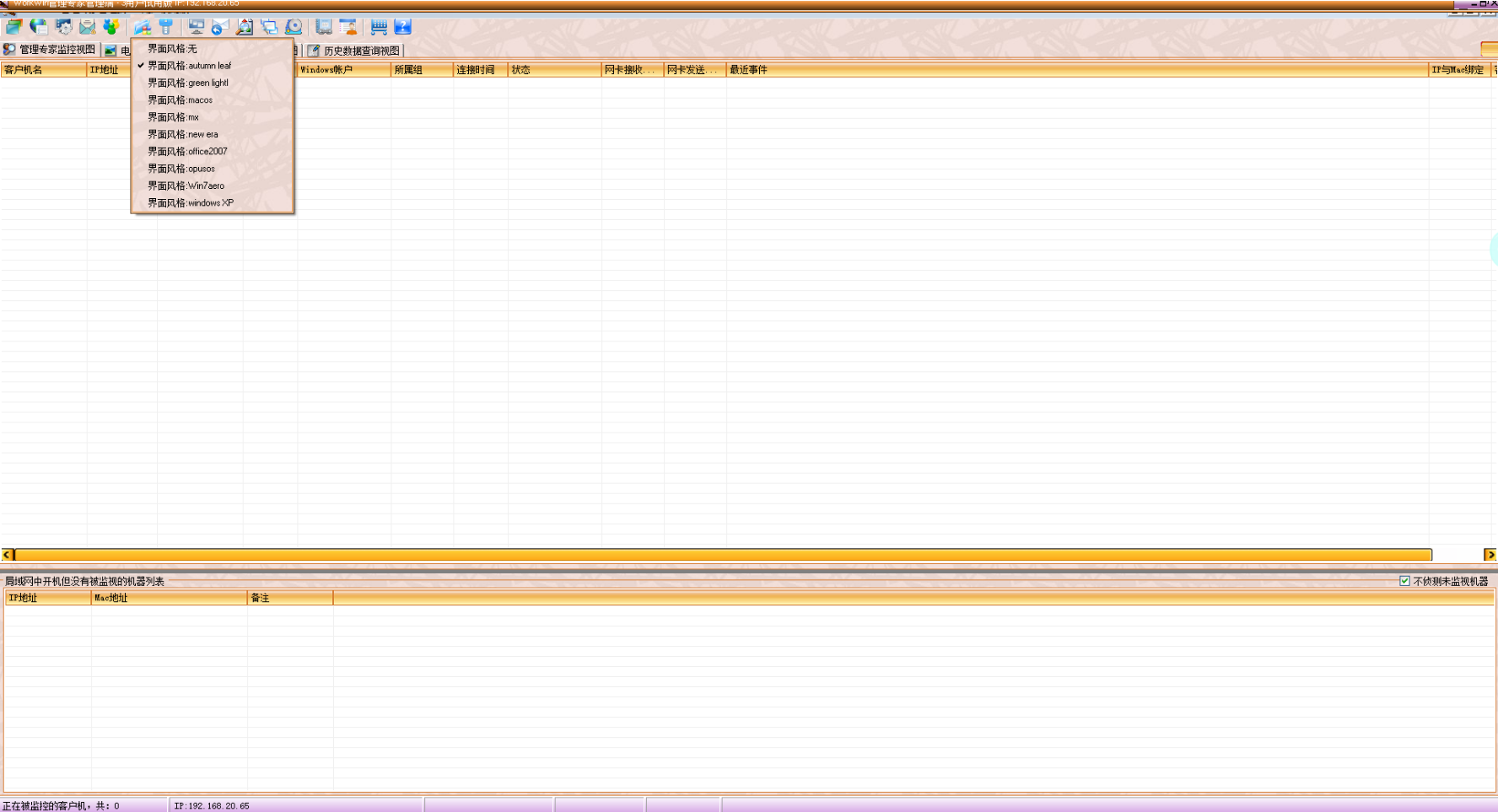Click the green windows toolbar icon
The width and height of the screenshot is (1498, 812).
(14, 27)
